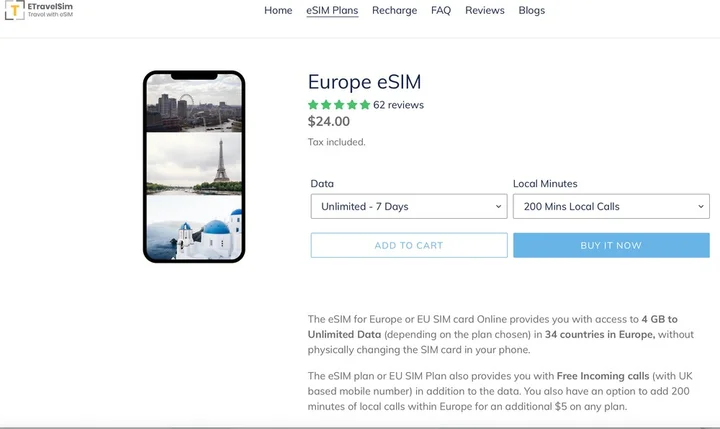Viewport: 720px width, 429px height.
Task: Click the fifth green review star
Action: [365, 105]
